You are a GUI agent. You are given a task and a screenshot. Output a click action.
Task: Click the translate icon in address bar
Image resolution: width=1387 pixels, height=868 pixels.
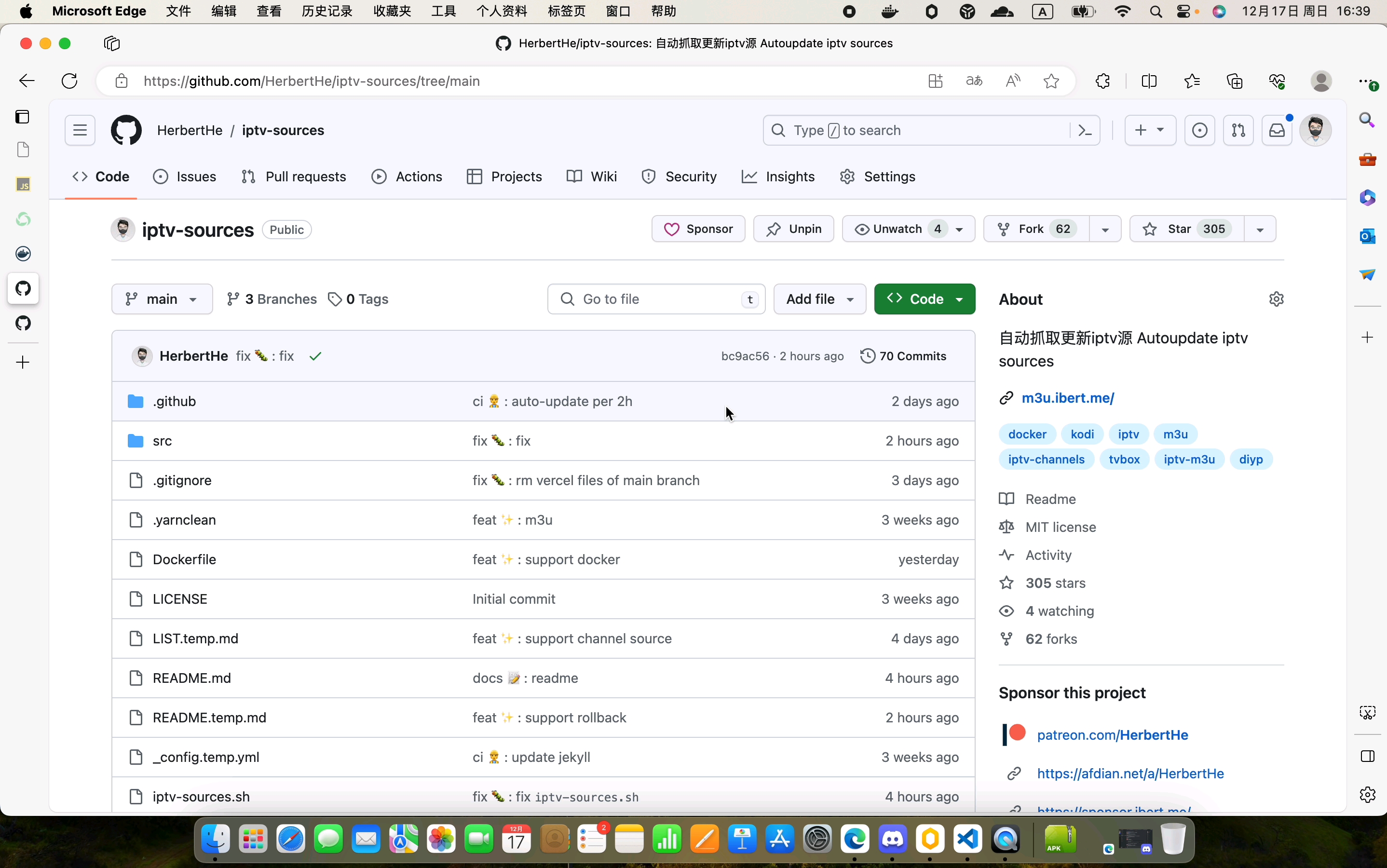974,81
